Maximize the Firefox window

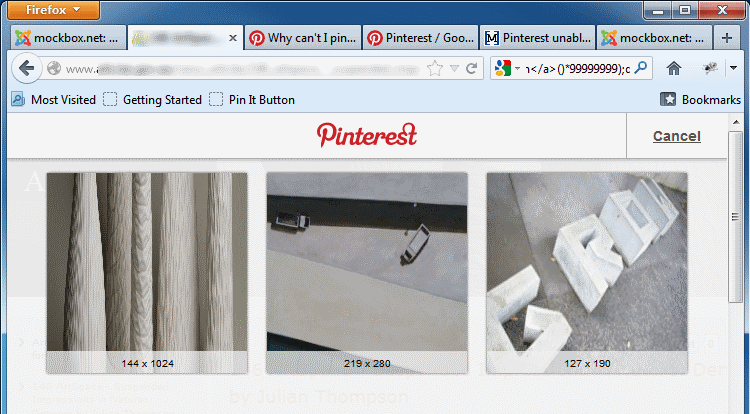tap(685, 10)
